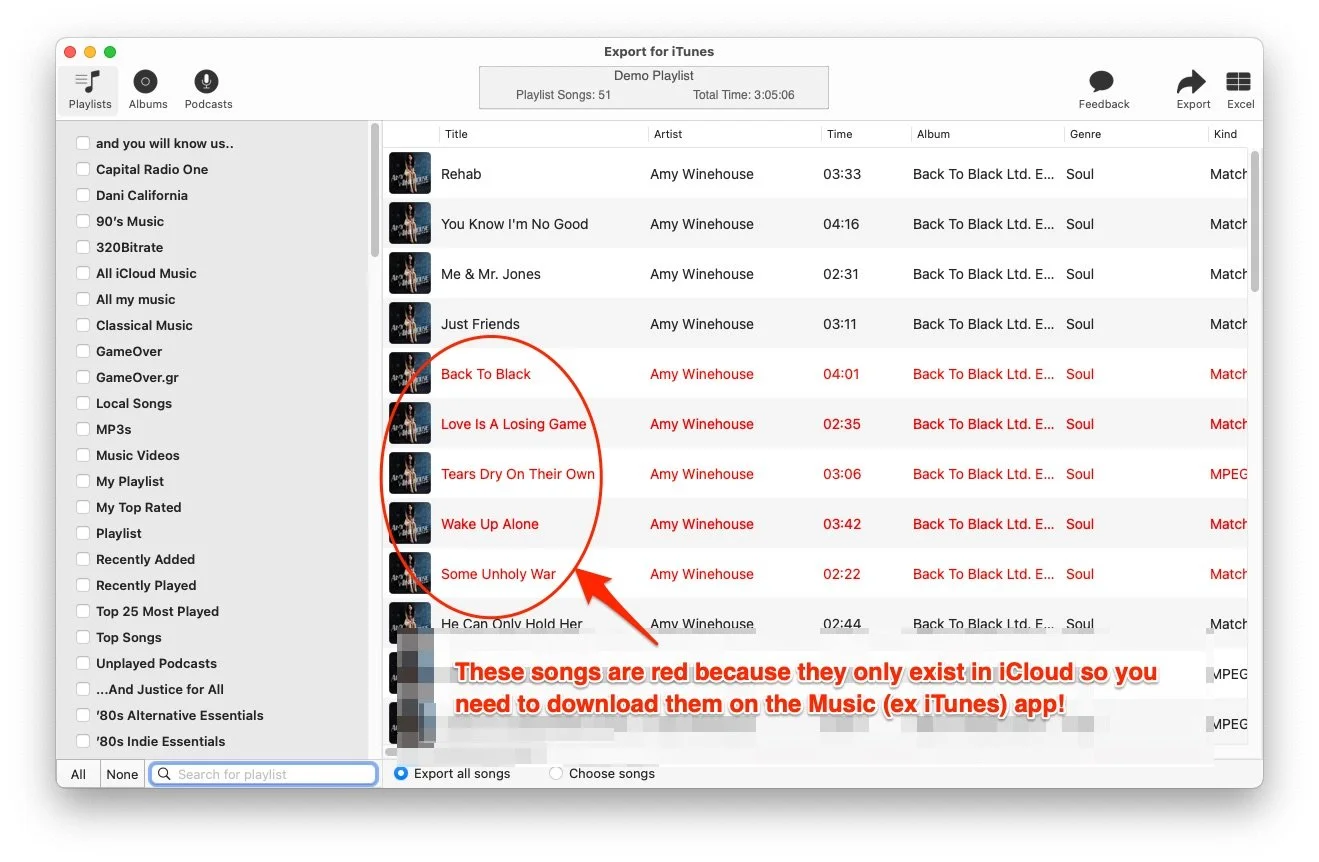The height and width of the screenshot is (862, 1319).
Task: Check the 'All my music' checkbox
Action: coord(83,299)
